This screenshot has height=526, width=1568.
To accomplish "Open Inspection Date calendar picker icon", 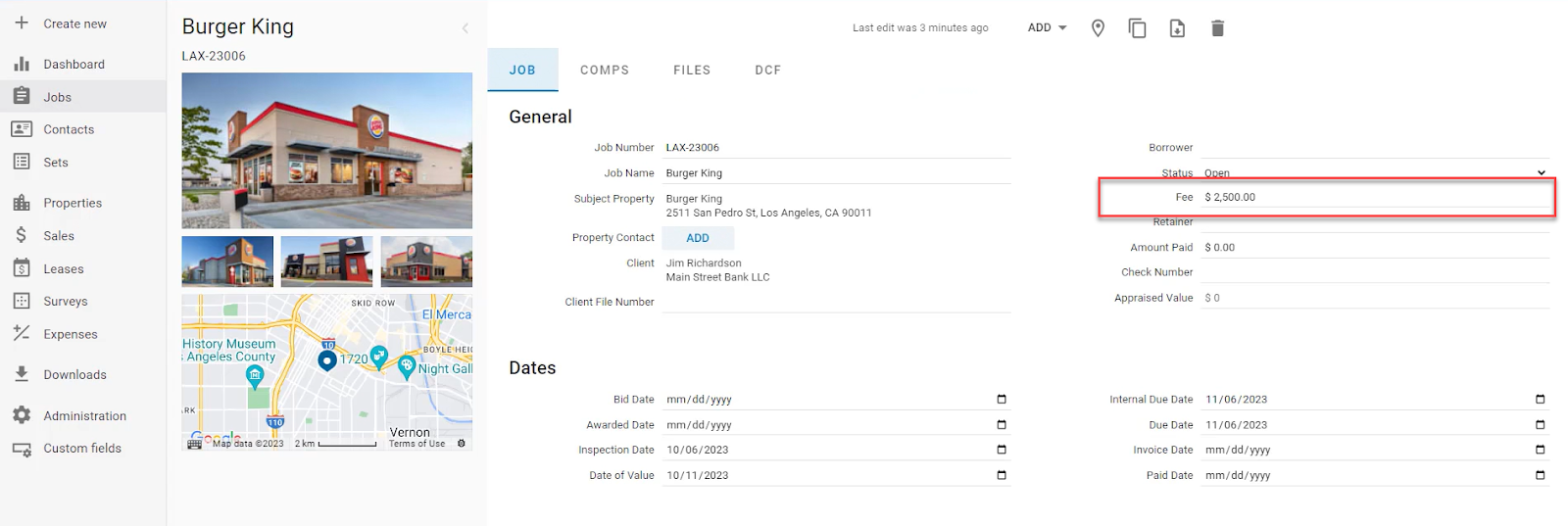I will pos(1002,450).
